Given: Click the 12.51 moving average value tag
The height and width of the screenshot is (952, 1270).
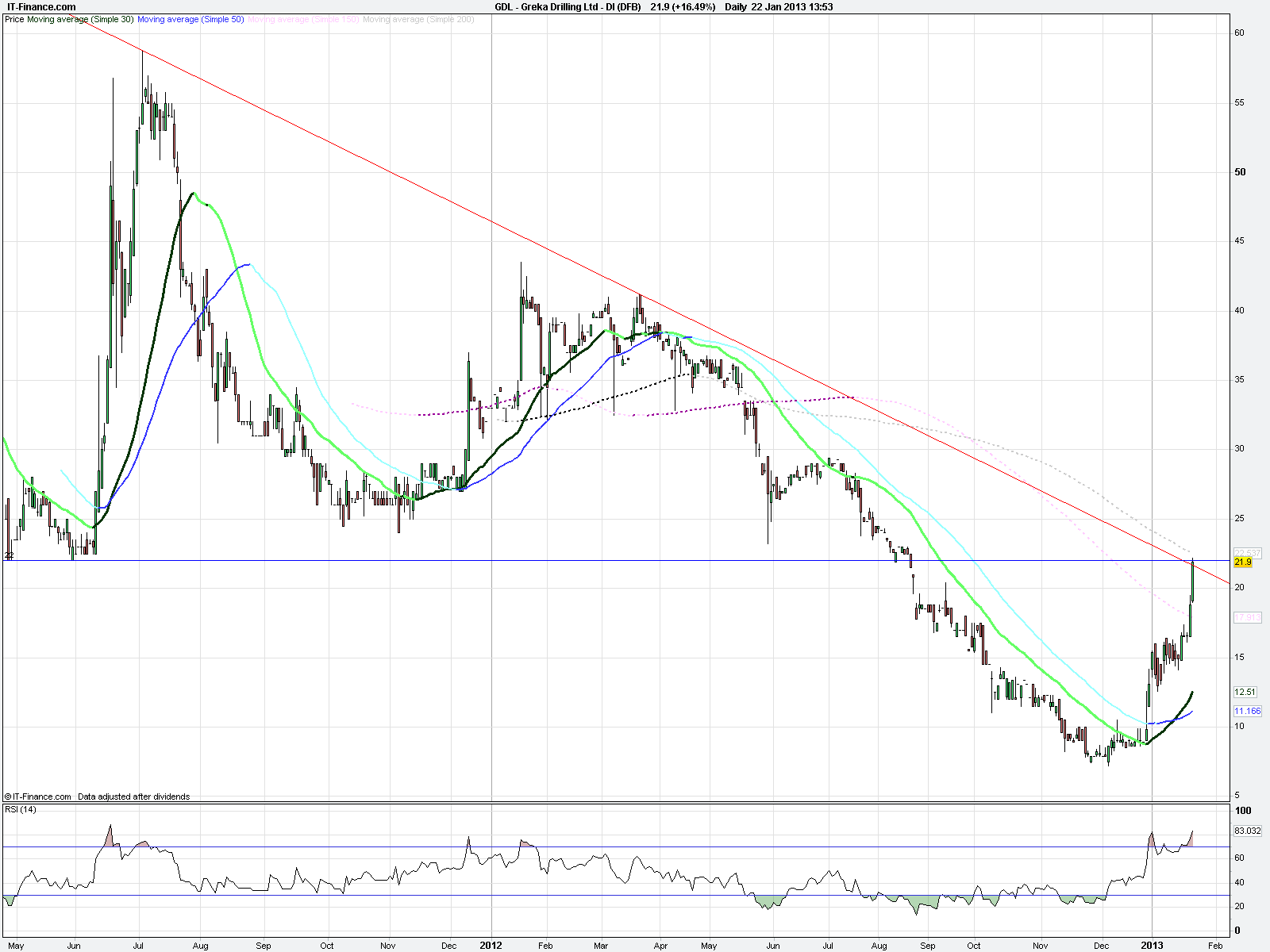Looking at the screenshot, I should tap(1245, 692).
